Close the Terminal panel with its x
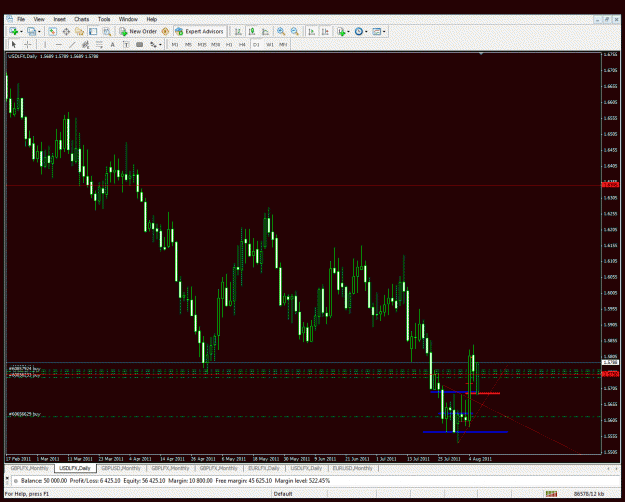The width and height of the screenshot is (625, 502). pyautogui.click(x=7, y=476)
